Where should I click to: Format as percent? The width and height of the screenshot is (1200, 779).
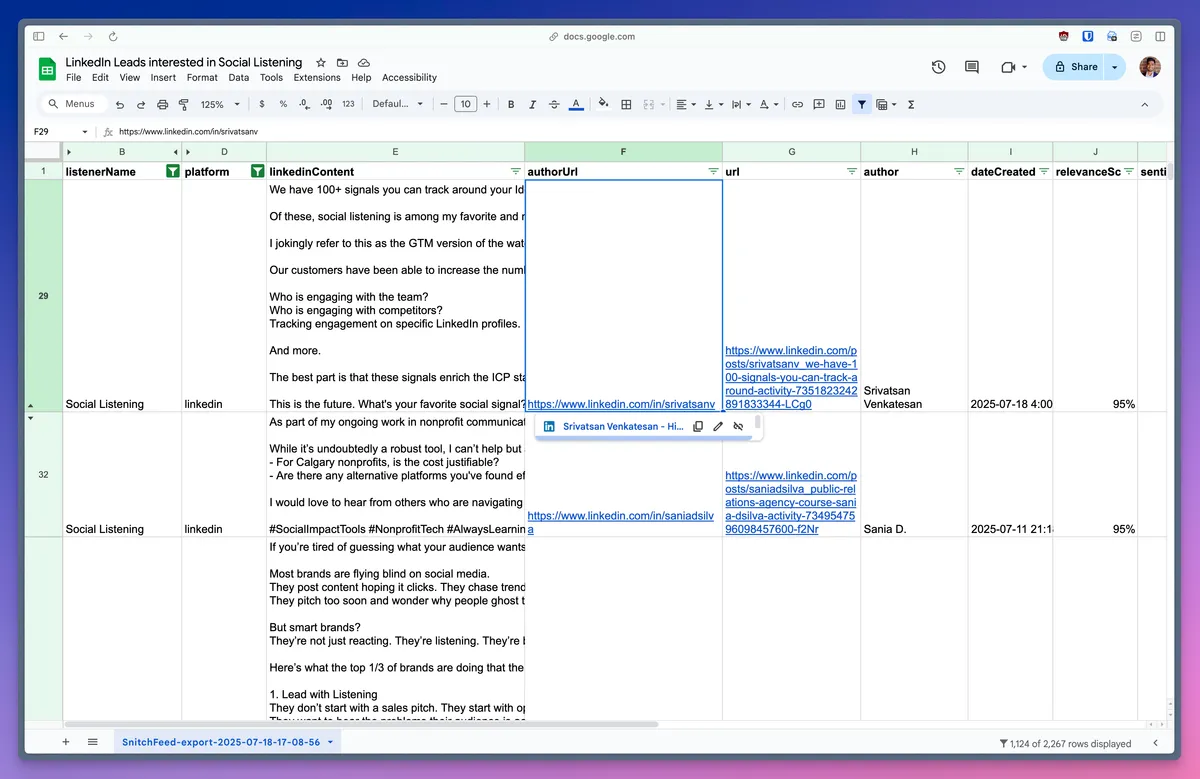pyautogui.click(x=283, y=104)
